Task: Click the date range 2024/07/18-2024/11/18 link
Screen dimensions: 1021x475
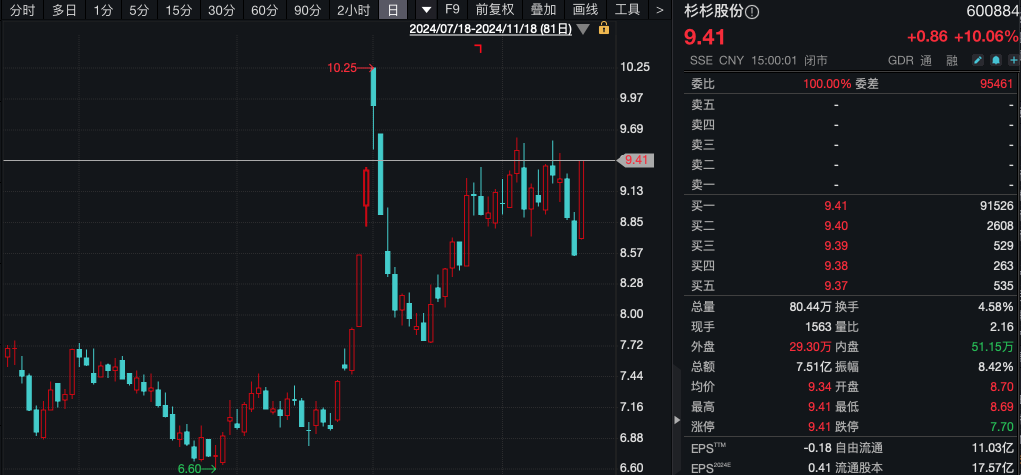Action: [x=490, y=29]
